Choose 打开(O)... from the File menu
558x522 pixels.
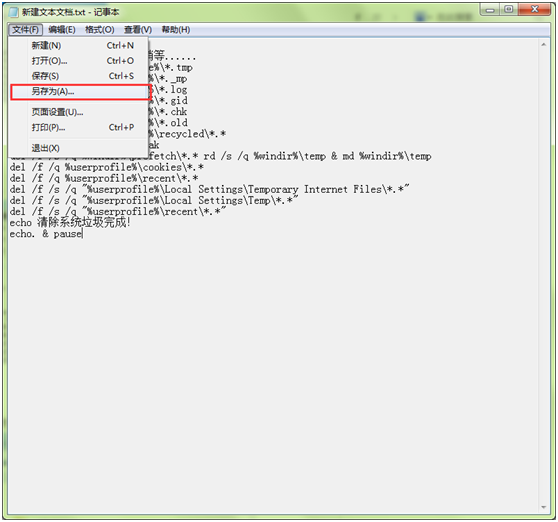pyautogui.click(x=79, y=61)
